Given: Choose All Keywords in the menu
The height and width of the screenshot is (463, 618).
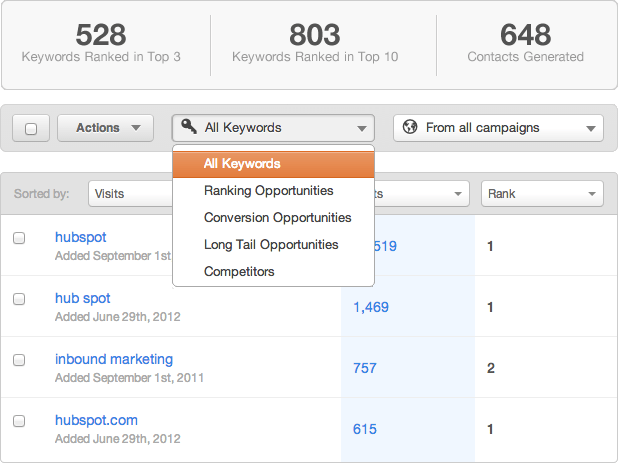Looking at the screenshot, I should click(x=274, y=164).
